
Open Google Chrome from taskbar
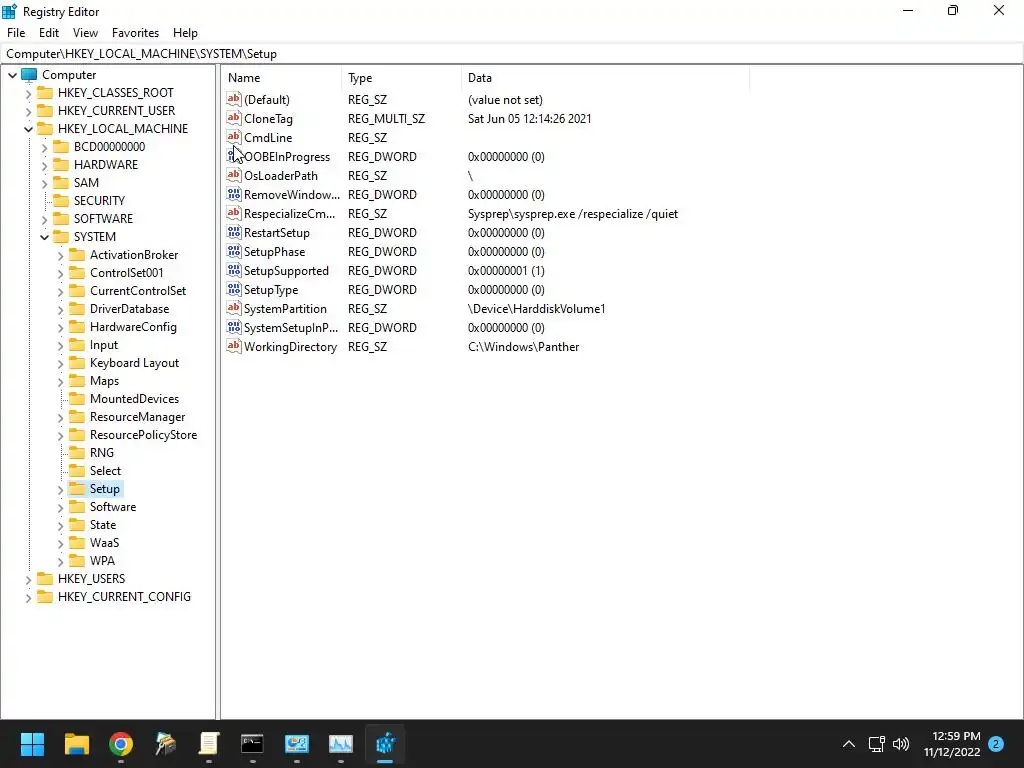coord(121,744)
